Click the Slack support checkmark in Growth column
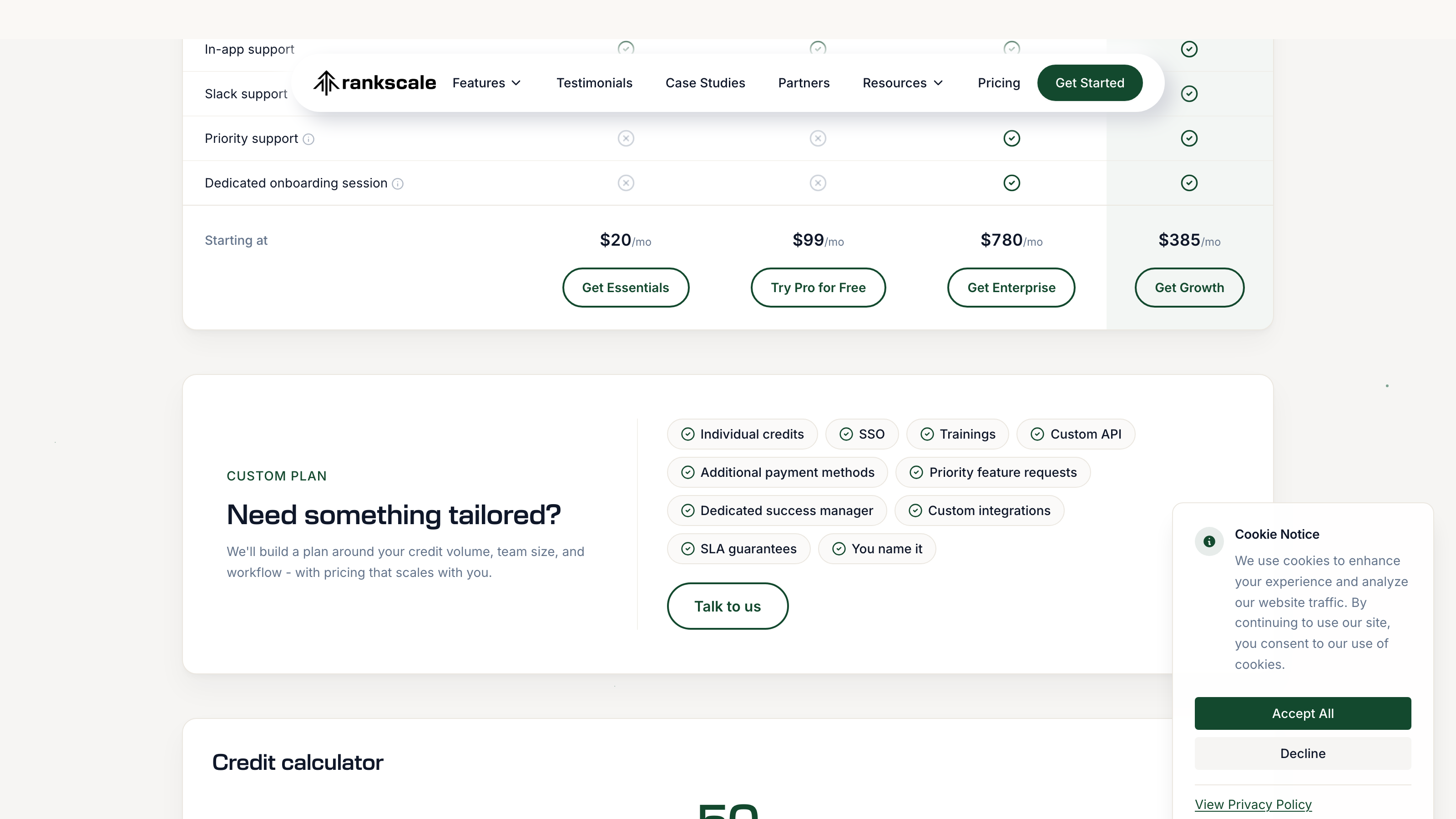This screenshot has width=1456, height=819. pyautogui.click(x=1189, y=94)
